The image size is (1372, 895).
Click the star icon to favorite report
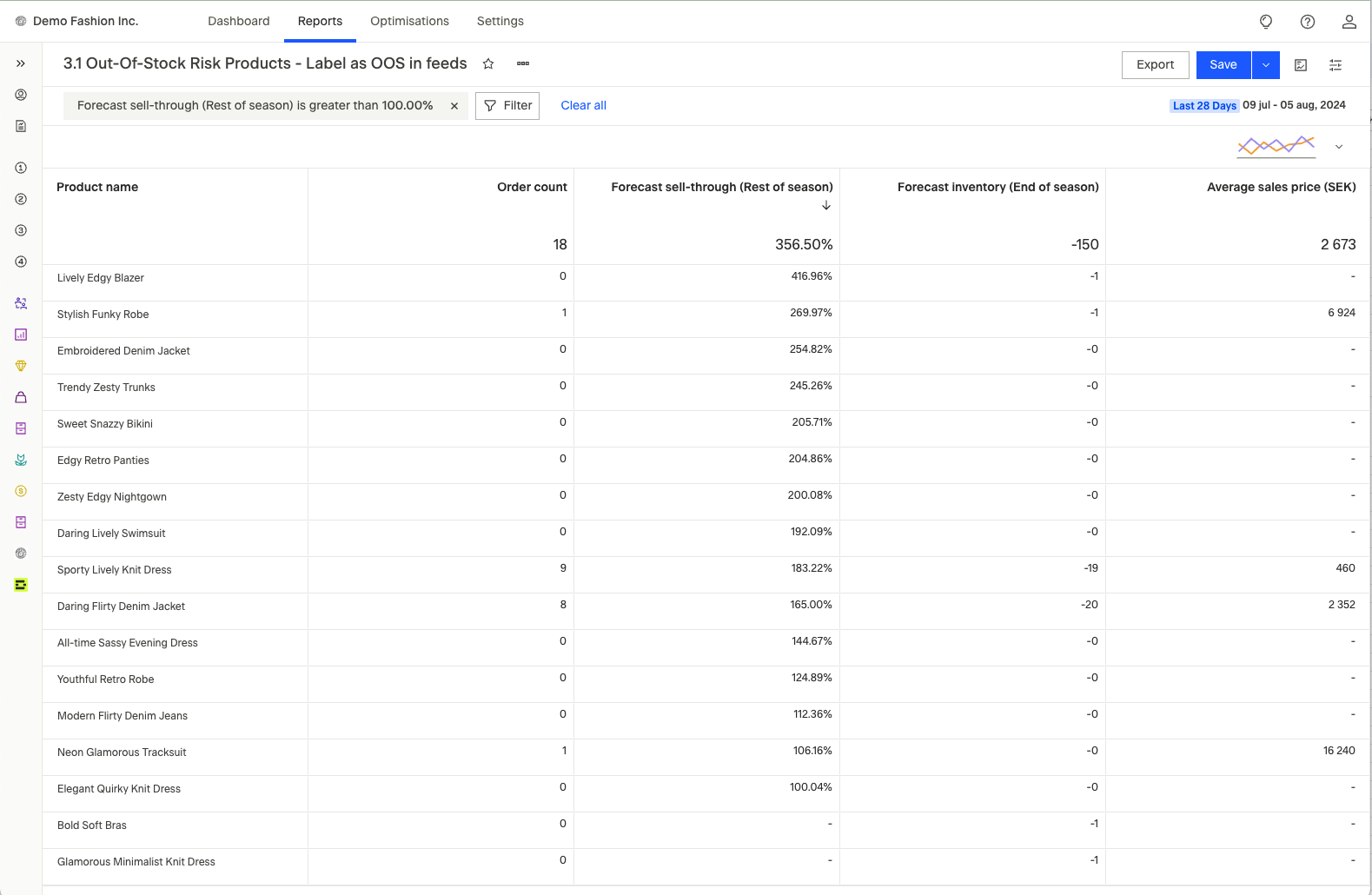tap(488, 63)
